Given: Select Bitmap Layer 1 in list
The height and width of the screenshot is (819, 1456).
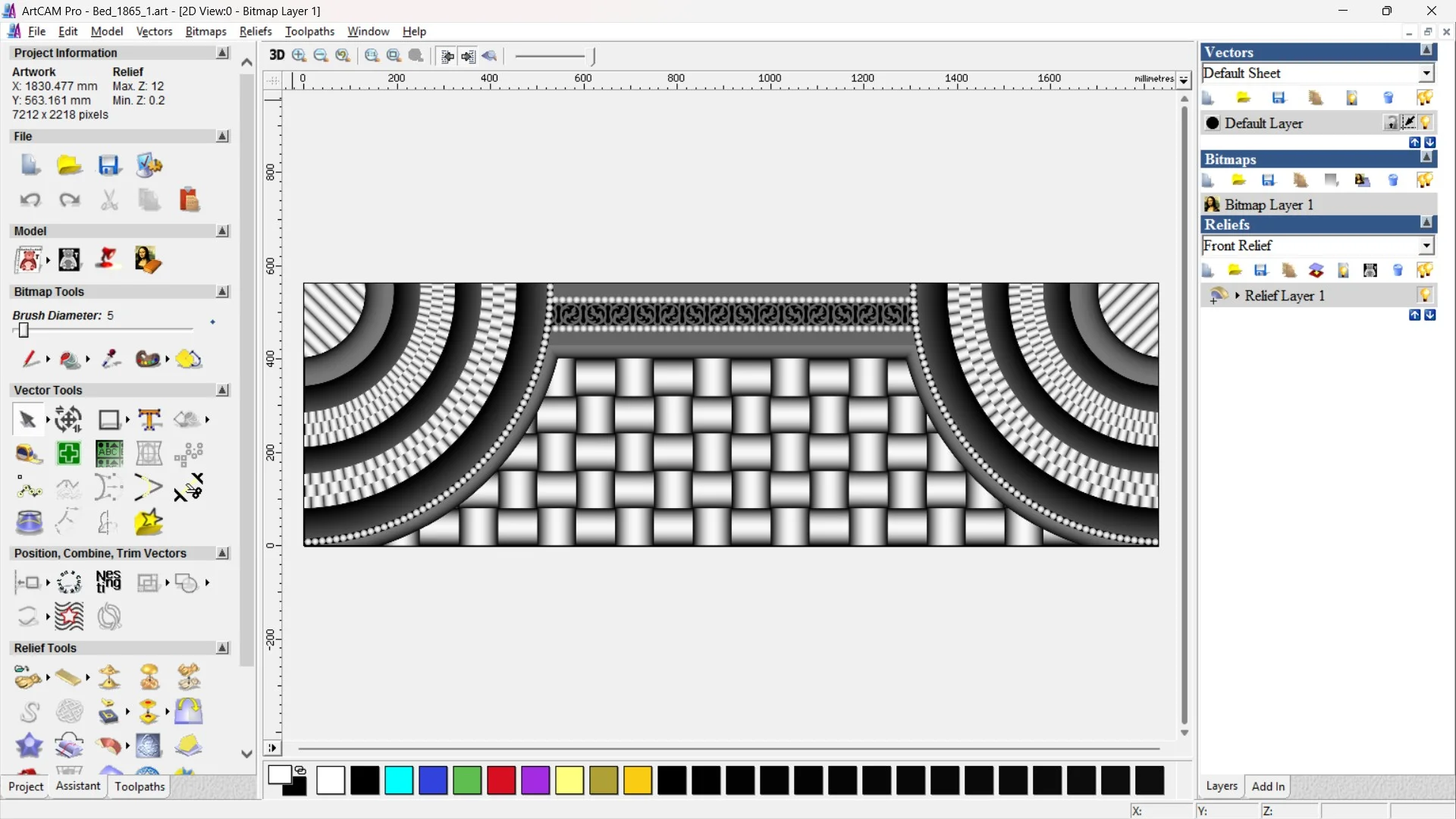Looking at the screenshot, I should (x=1268, y=205).
